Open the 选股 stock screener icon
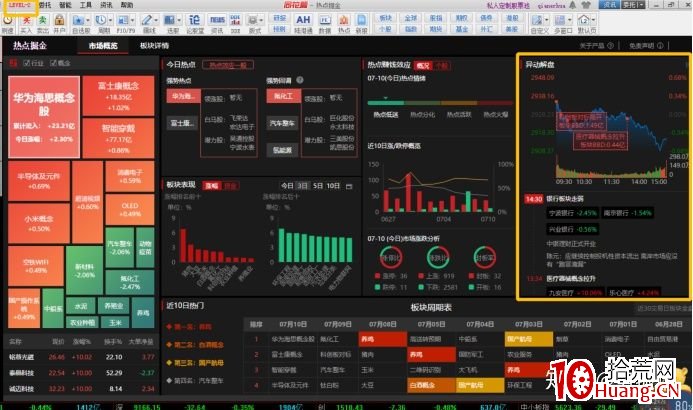 point(170,20)
